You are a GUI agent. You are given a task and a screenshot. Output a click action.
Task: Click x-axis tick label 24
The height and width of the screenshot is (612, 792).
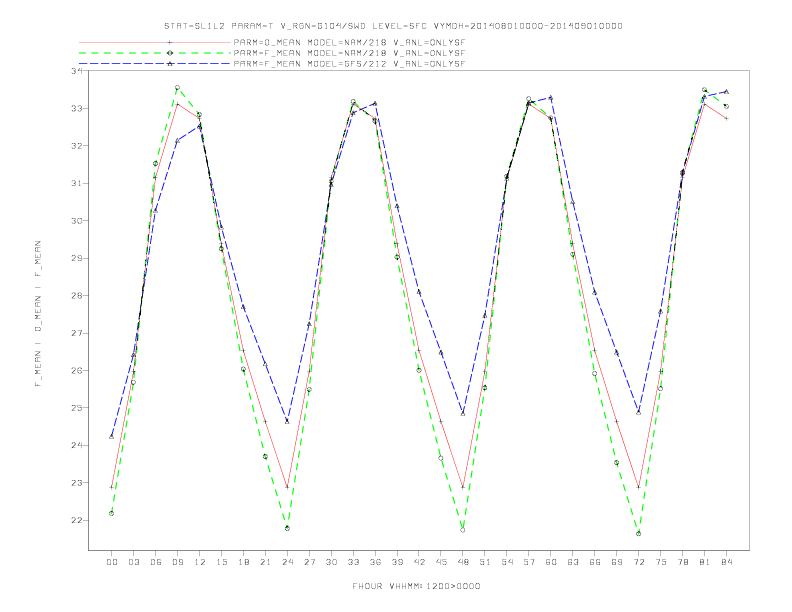pos(287,562)
